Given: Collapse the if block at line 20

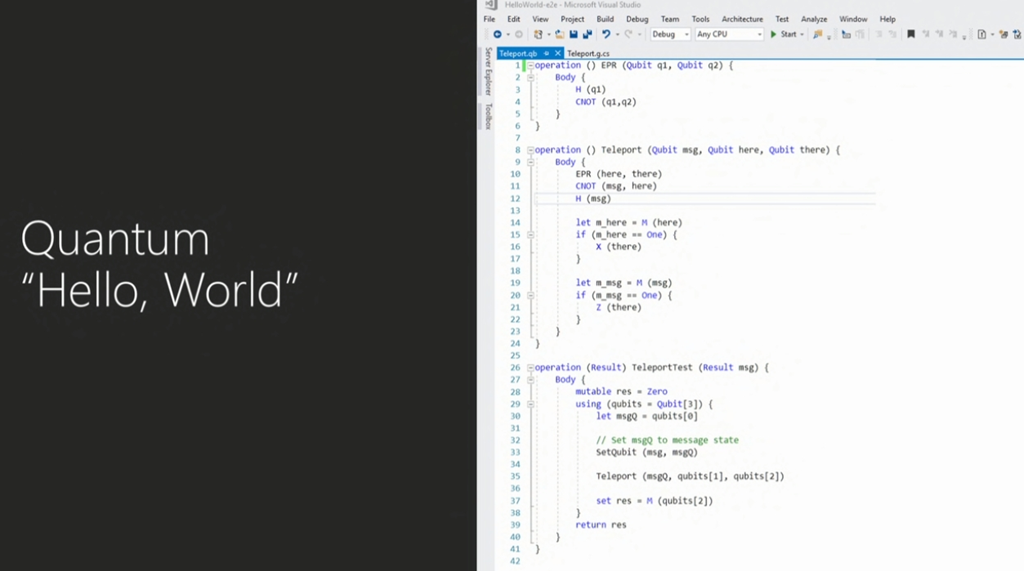Looking at the screenshot, I should 530,295.
